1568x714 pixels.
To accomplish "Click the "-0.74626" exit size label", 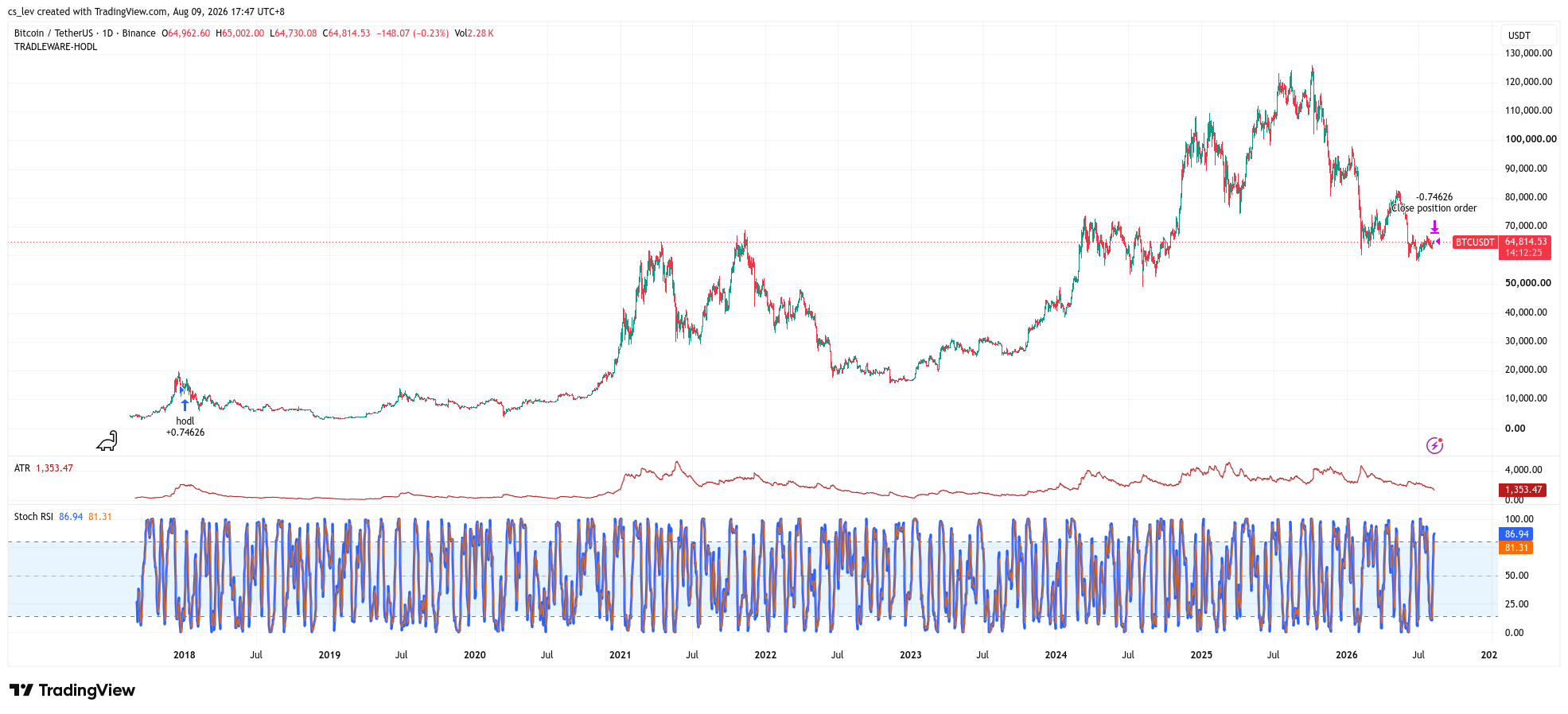I will pyautogui.click(x=1434, y=197).
